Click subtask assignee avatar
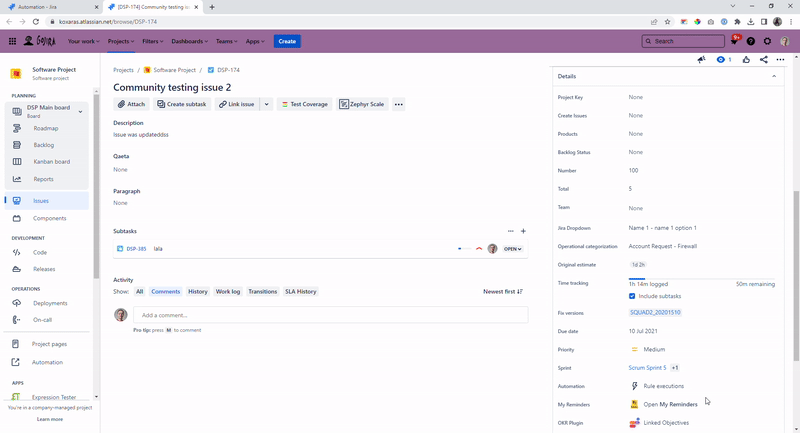 (492, 249)
